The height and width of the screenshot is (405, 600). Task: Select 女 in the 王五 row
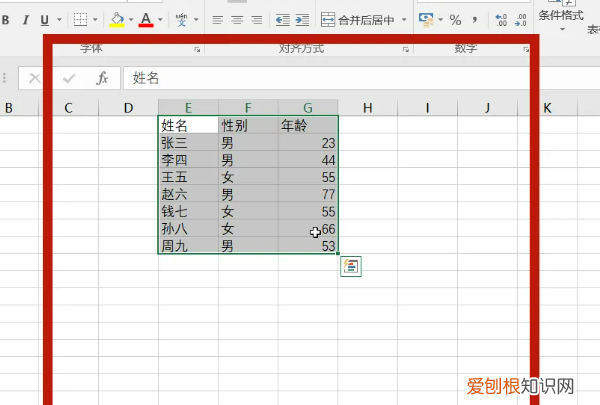248,177
